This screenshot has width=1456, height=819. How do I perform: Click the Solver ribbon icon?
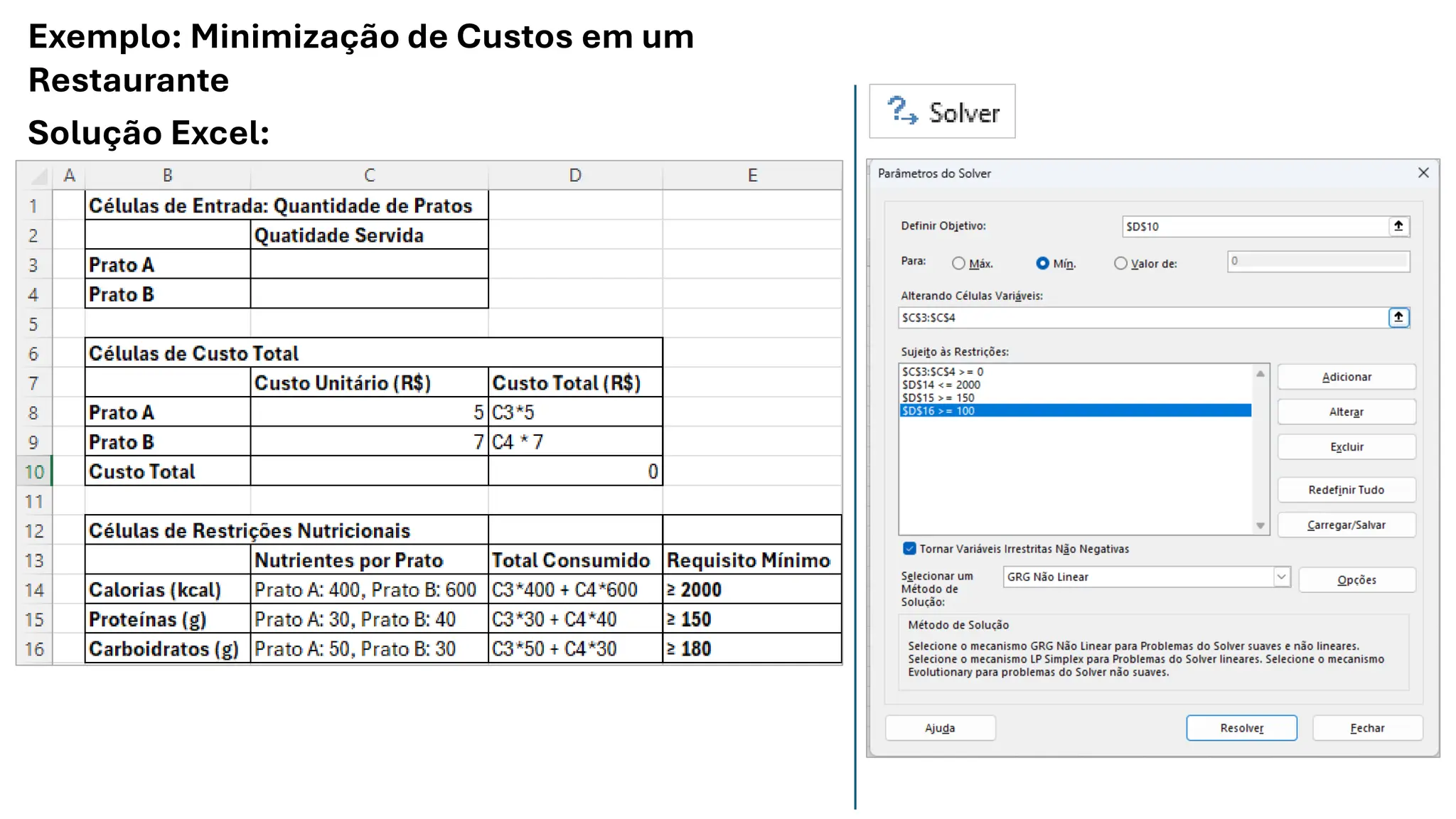pos(942,112)
